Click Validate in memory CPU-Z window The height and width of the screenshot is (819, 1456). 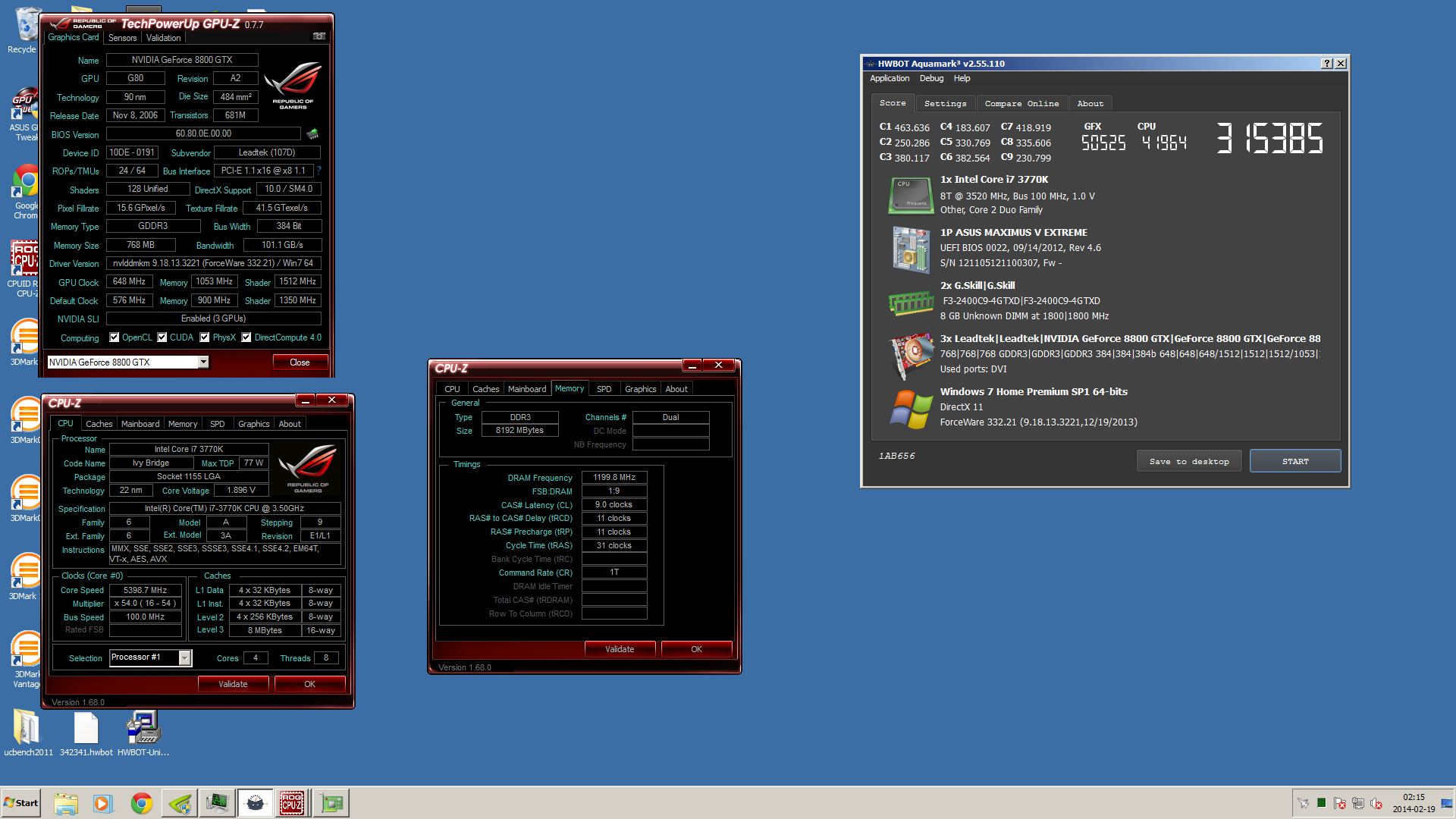point(620,649)
